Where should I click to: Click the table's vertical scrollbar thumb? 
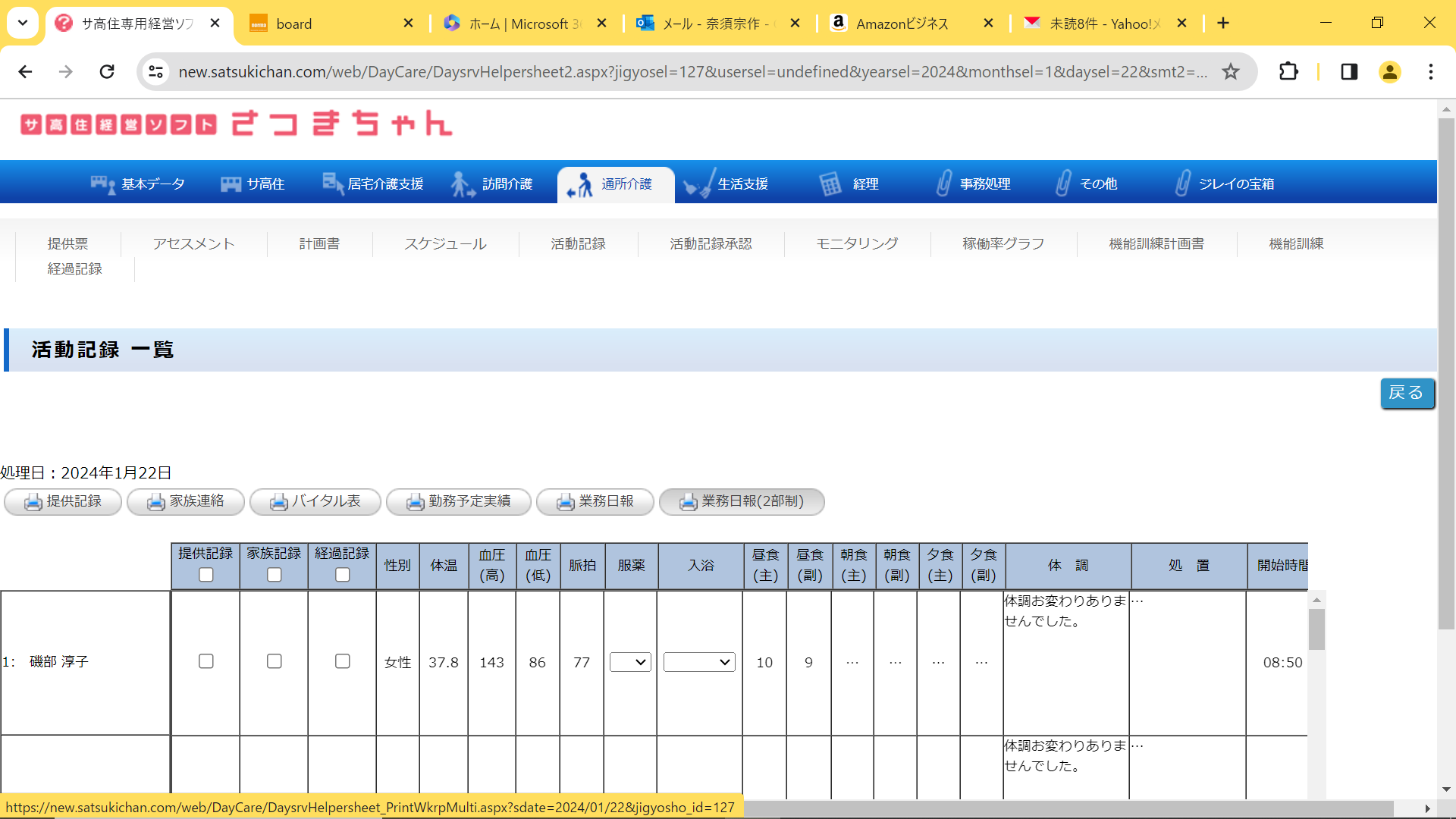[1316, 629]
